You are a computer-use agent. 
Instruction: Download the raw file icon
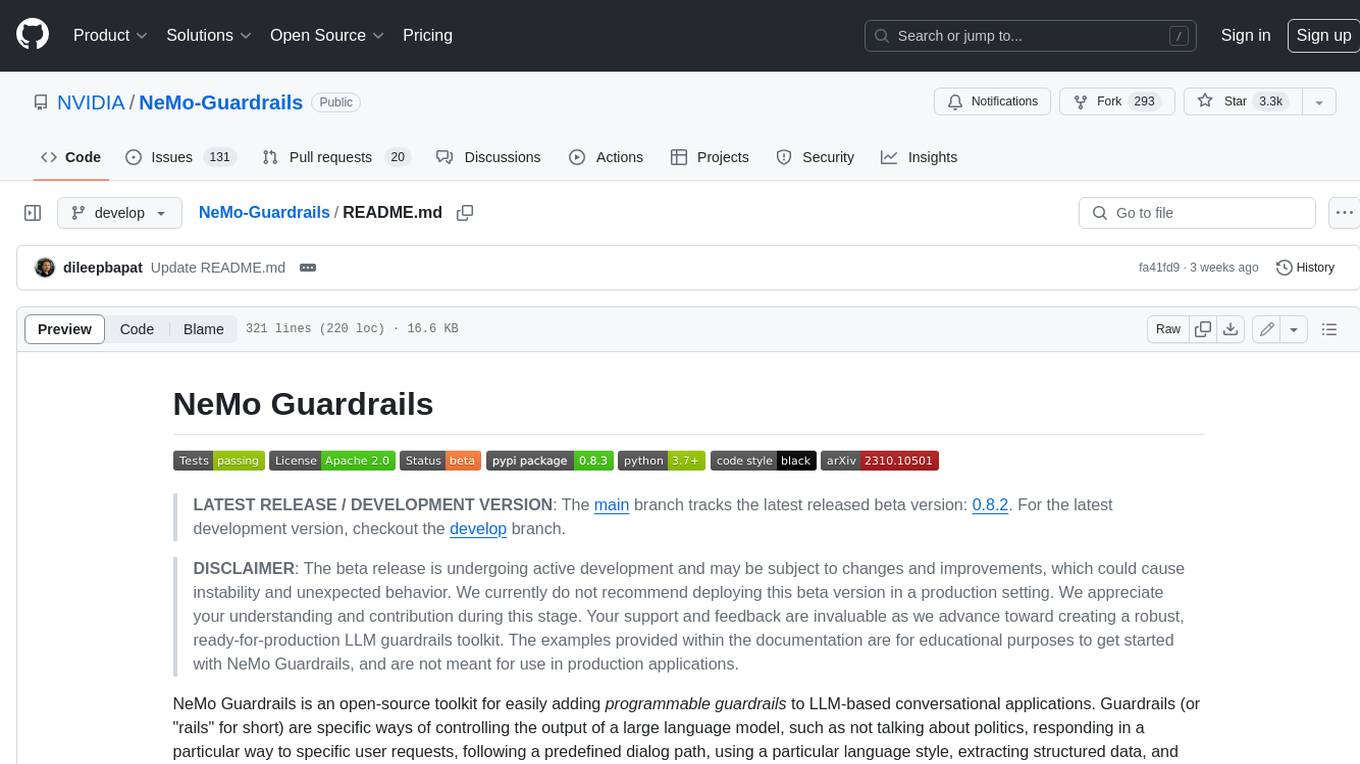tap(1231, 329)
